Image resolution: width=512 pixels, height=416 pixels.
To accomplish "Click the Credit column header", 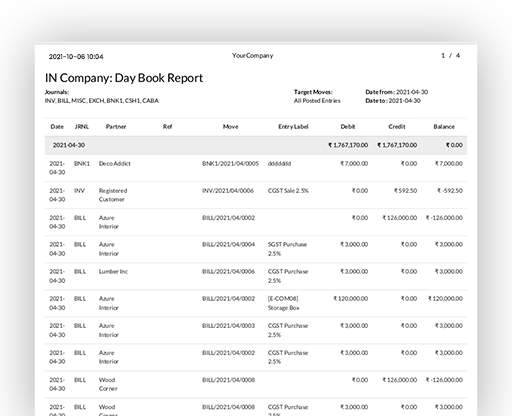I will (x=397, y=127).
